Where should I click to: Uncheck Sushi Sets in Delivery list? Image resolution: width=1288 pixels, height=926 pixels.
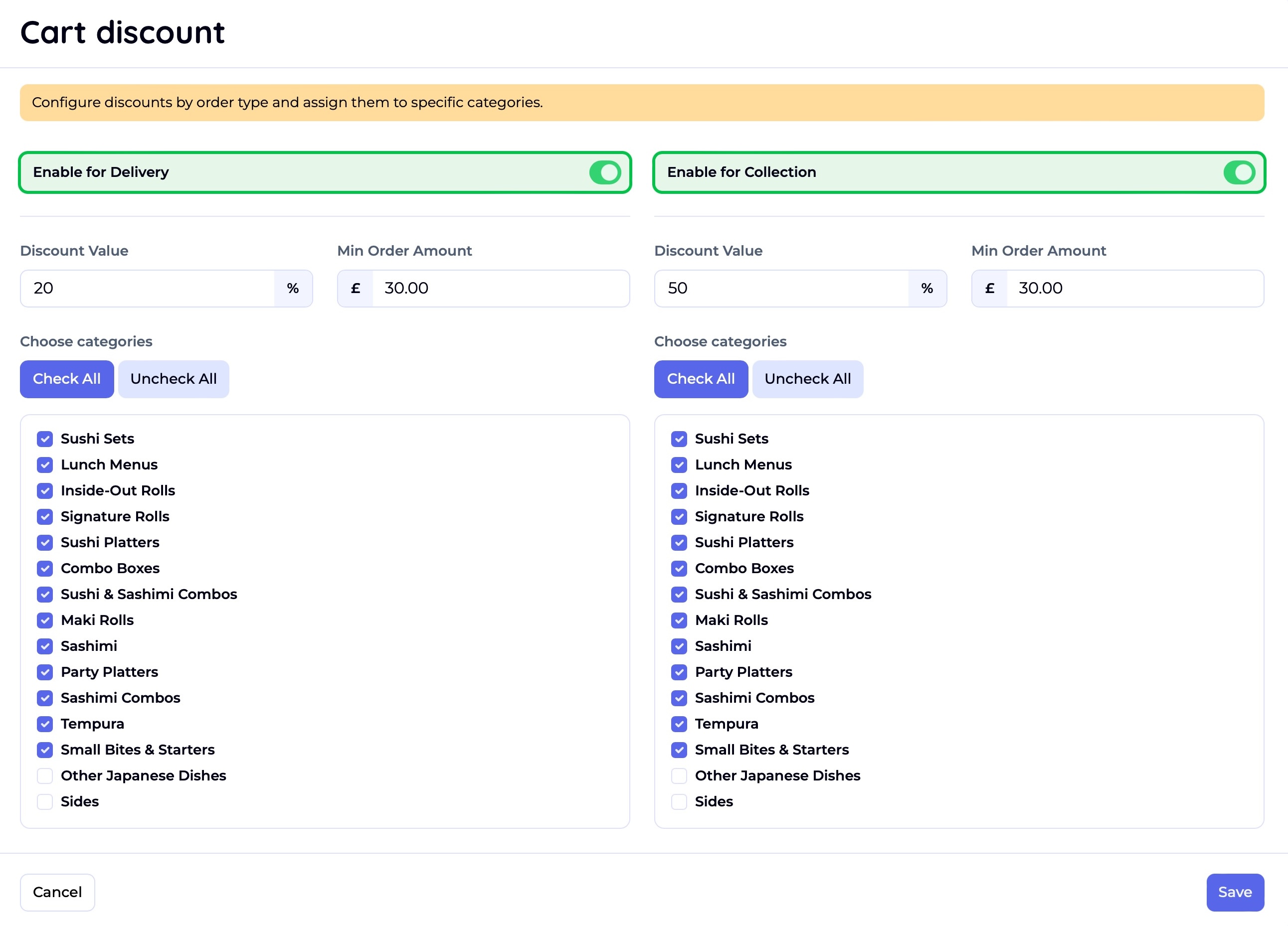point(45,439)
